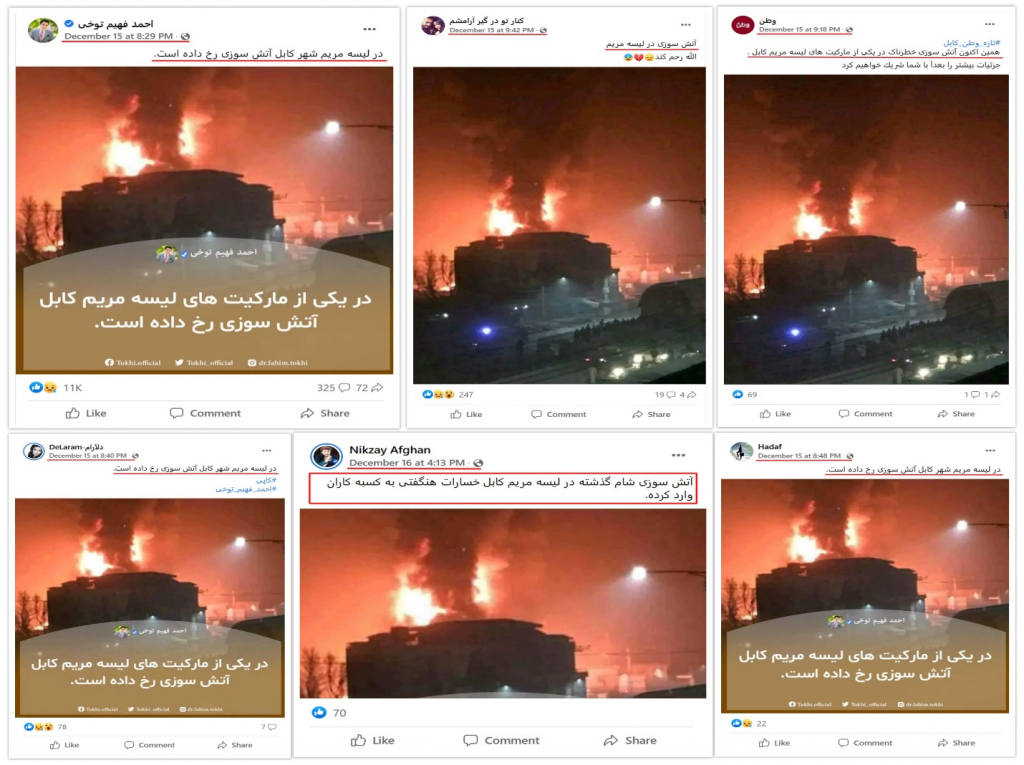Viewport: 1024px width, 765px height.
Task: Click the red وطن page avatar
Action: [743, 25]
